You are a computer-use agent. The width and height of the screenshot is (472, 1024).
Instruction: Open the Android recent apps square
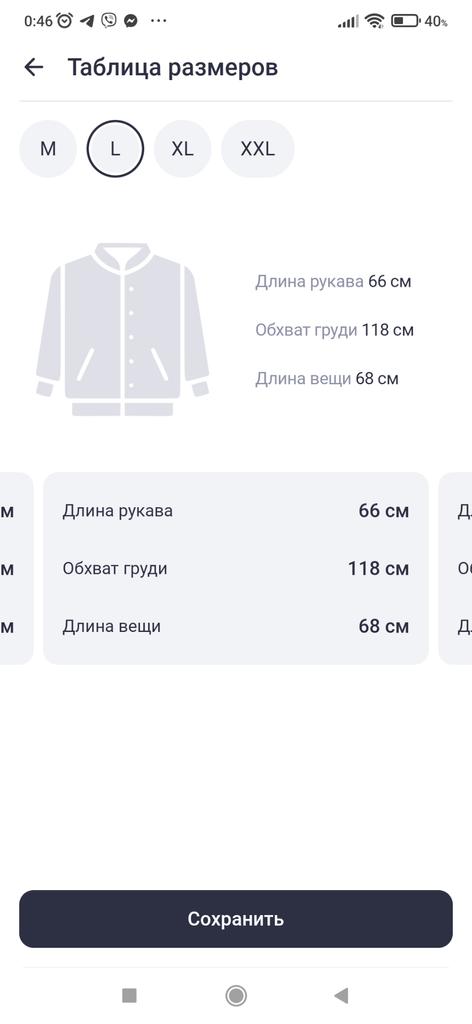[x=129, y=995]
